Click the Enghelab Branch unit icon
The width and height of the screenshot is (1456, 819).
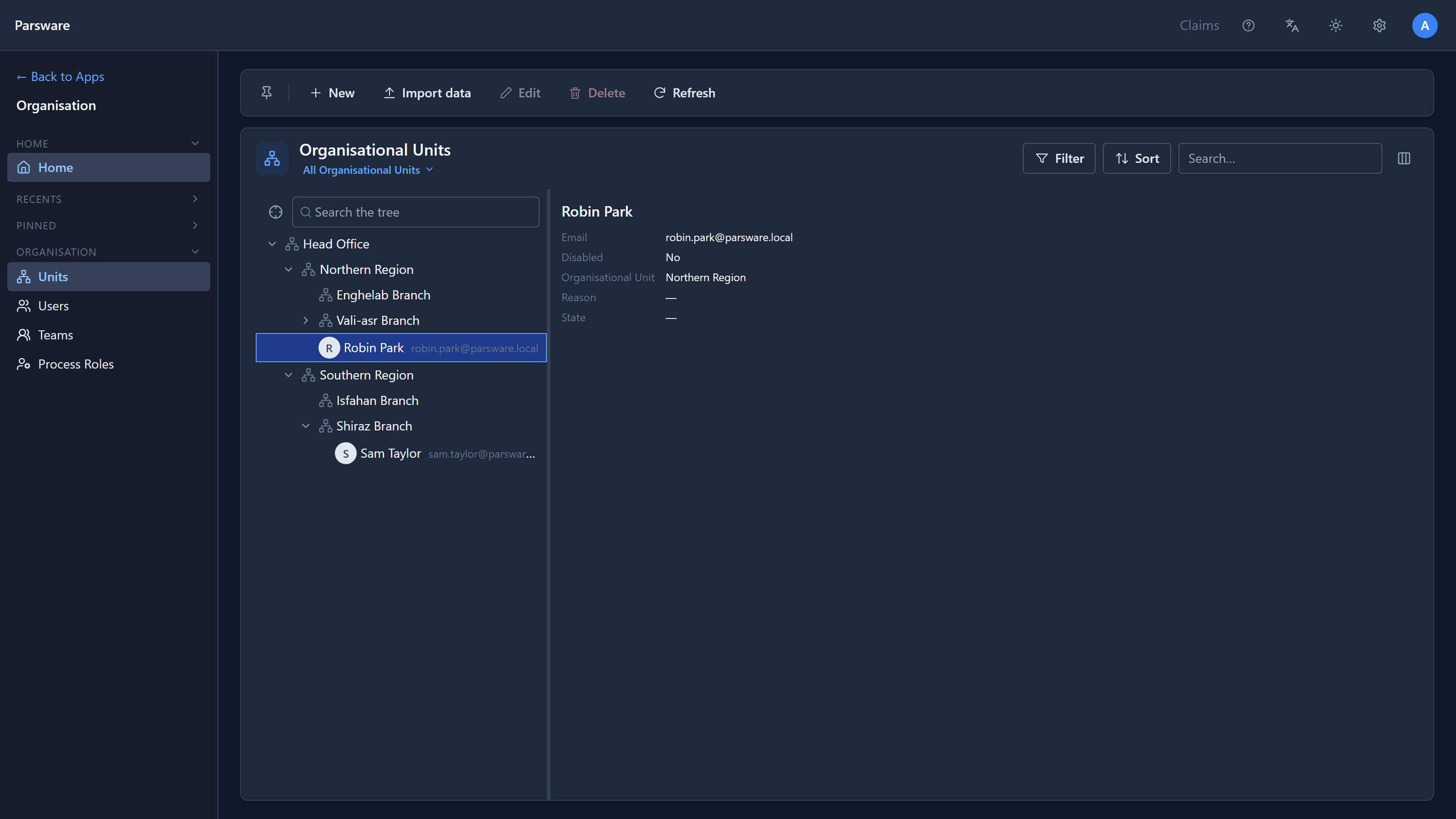coord(325,295)
